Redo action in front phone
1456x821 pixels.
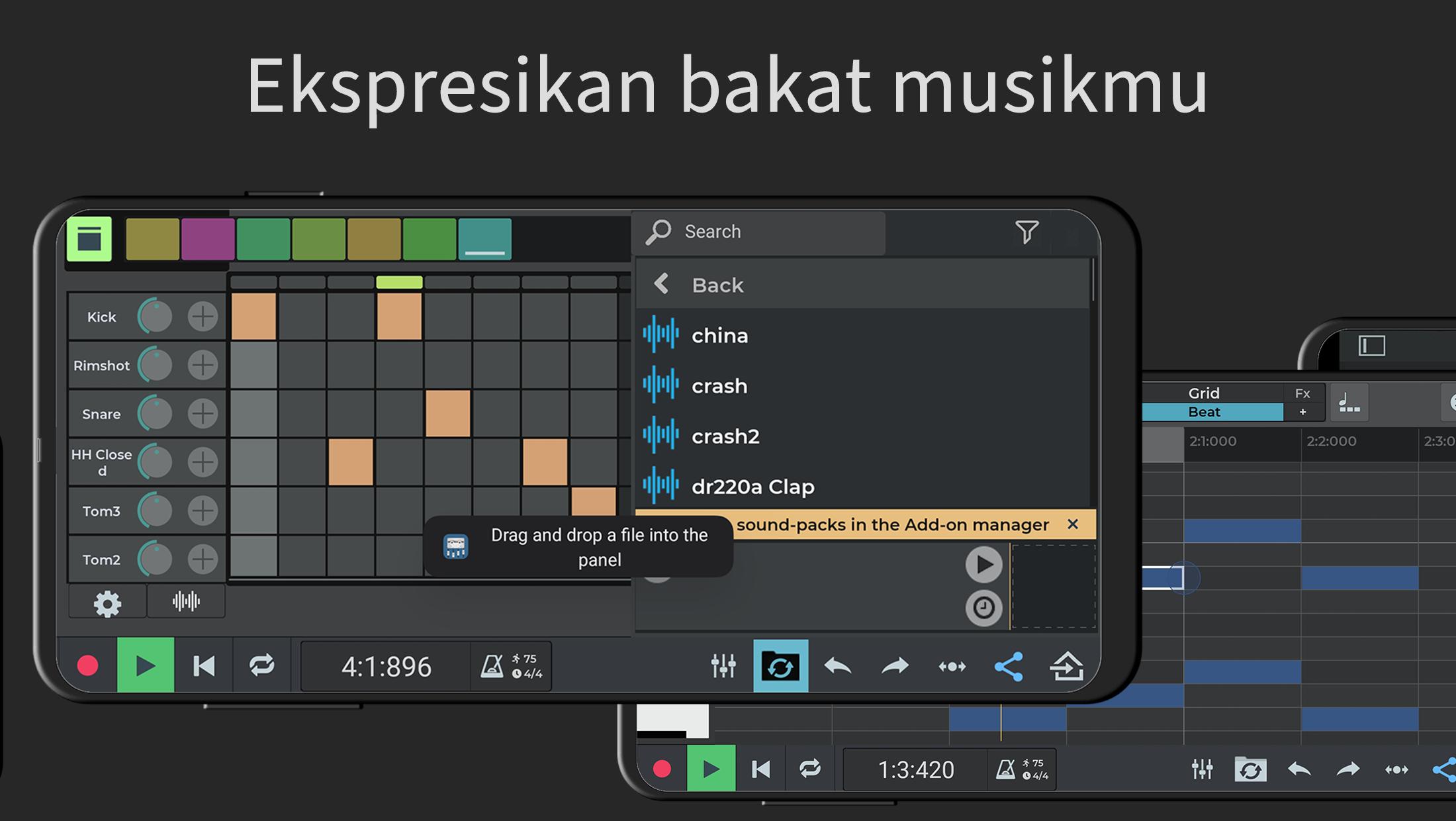(895, 666)
